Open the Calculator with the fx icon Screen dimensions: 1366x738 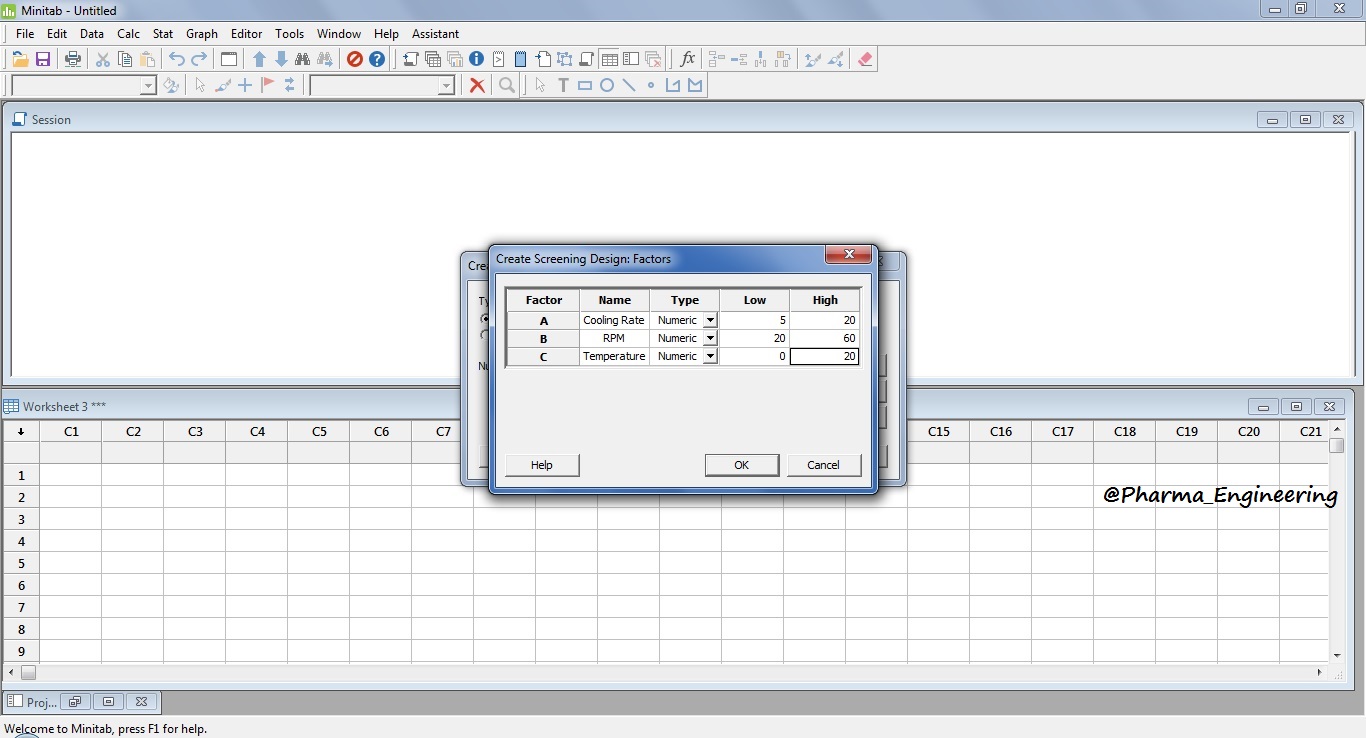point(687,59)
